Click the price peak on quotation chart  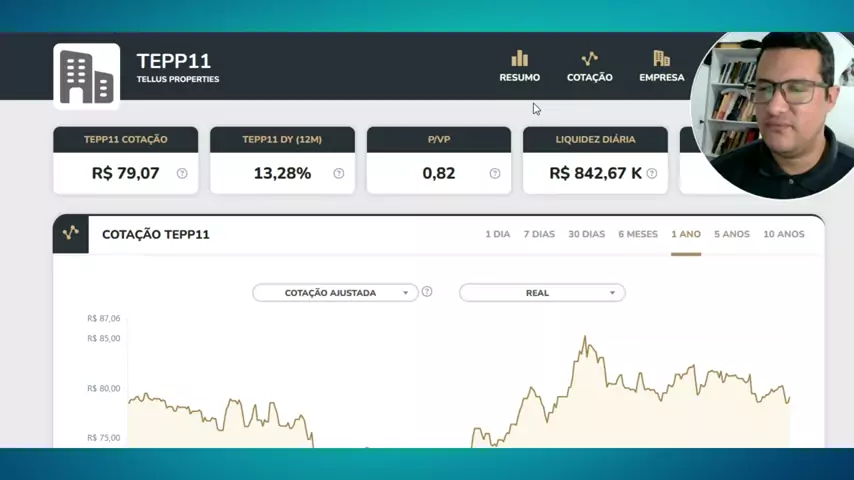[x=585, y=338]
